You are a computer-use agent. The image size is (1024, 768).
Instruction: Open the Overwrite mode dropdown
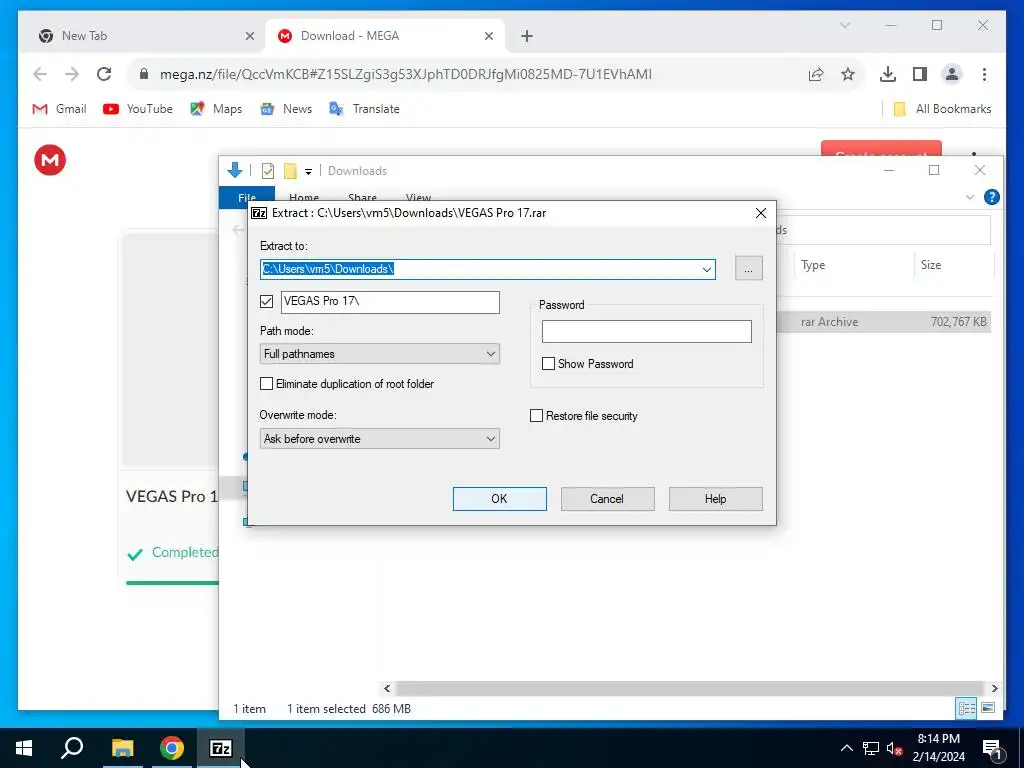pos(379,439)
